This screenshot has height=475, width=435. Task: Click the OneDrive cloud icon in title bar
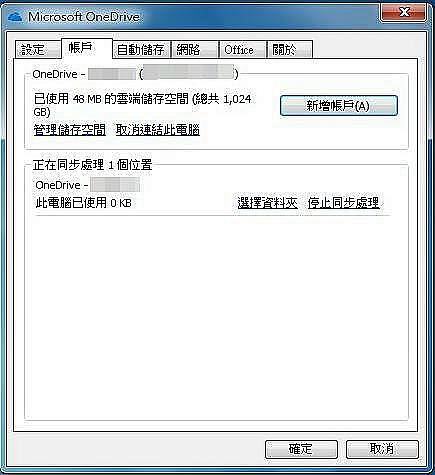pyautogui.click(x=15, y=16)
